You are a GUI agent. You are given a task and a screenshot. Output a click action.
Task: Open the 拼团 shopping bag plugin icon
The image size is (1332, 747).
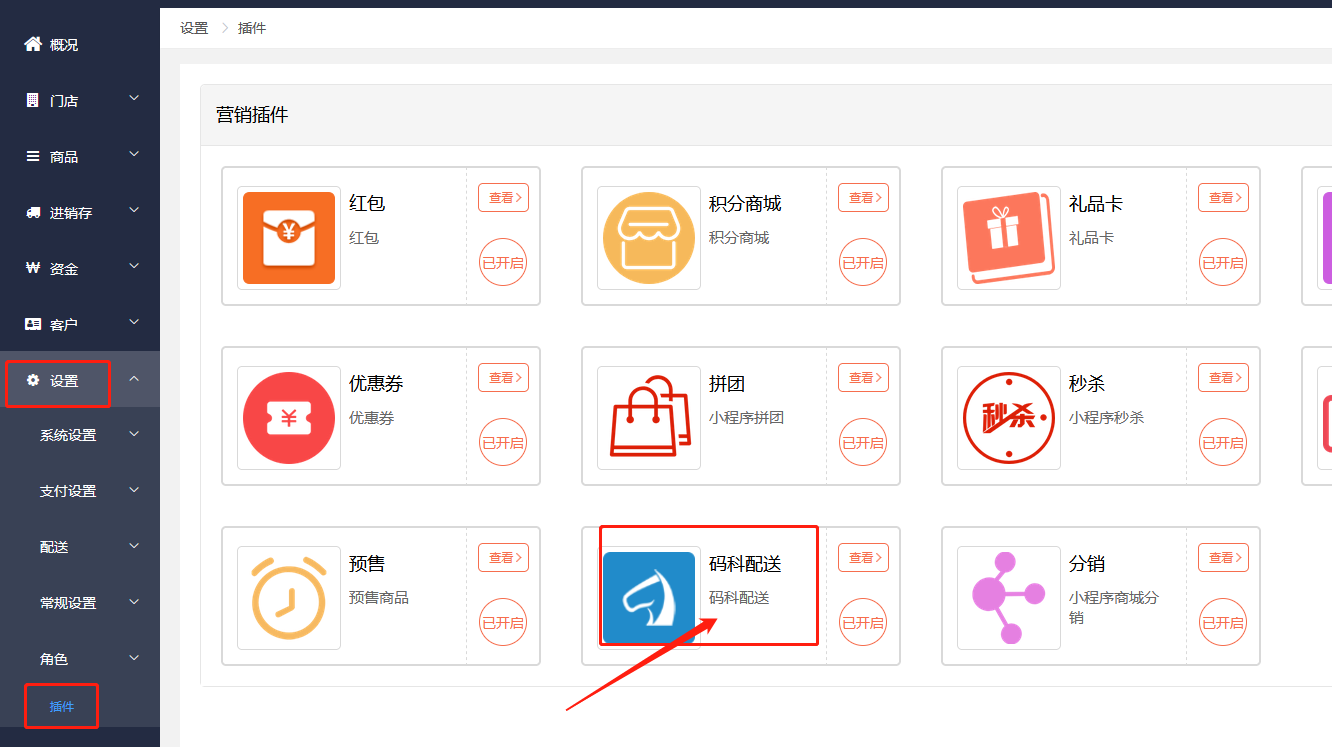(x=649, y=418)
